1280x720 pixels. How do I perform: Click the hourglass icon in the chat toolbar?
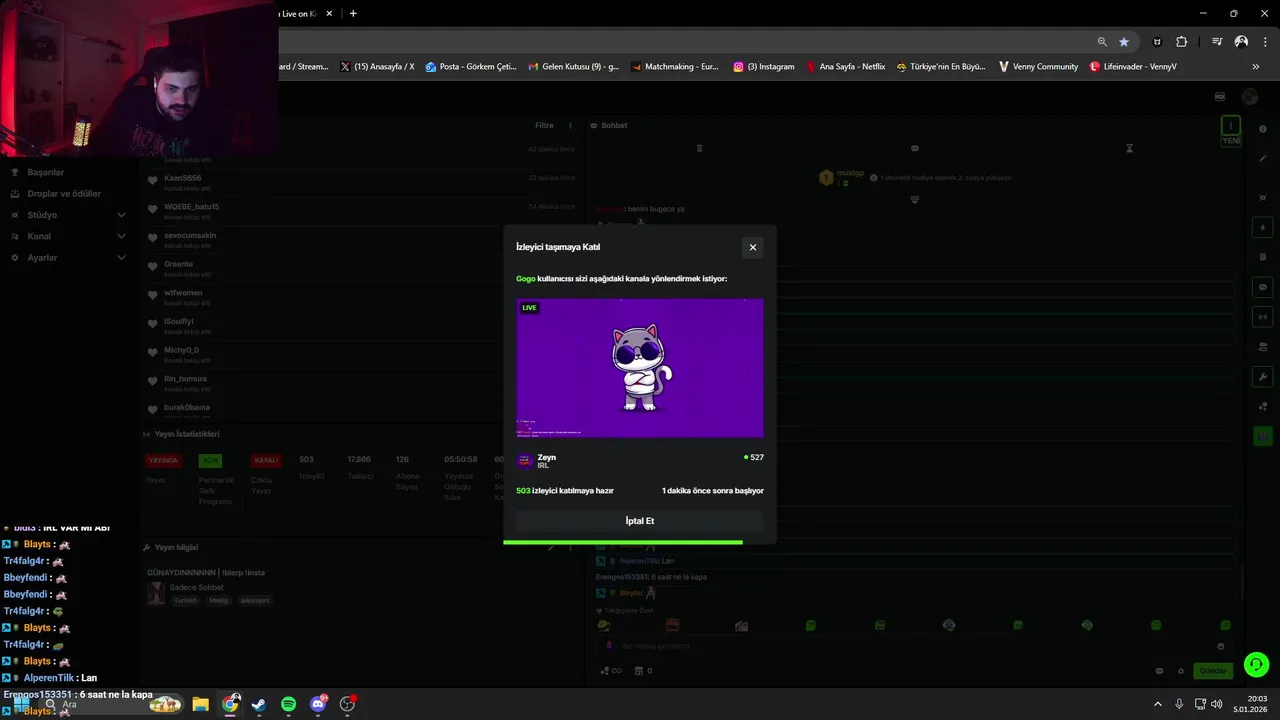click(x=1129, y=148)
